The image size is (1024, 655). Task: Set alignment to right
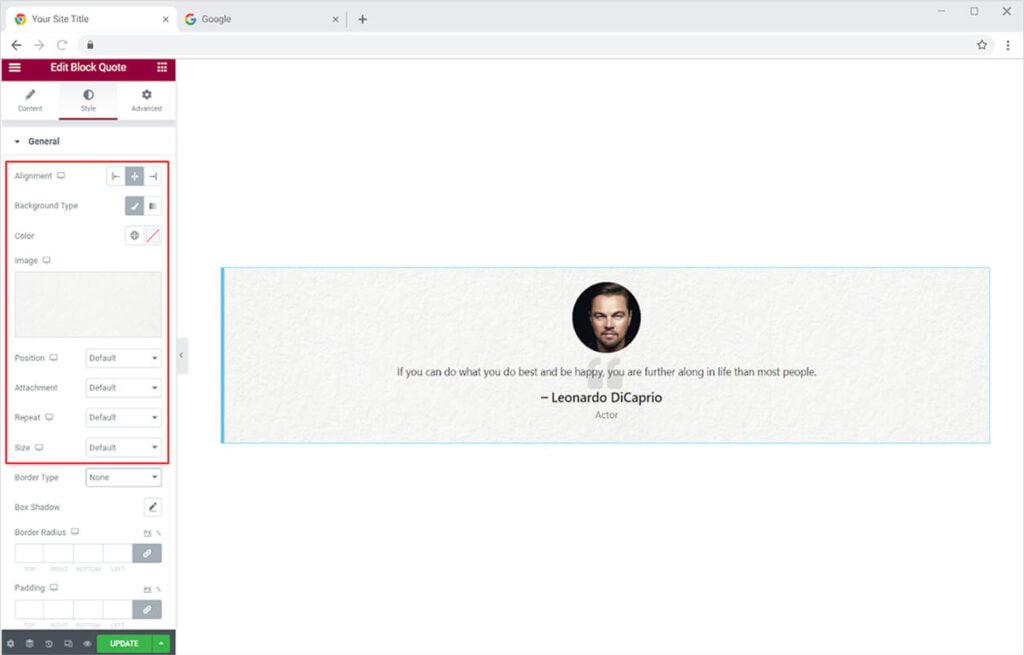pos(153,176)
